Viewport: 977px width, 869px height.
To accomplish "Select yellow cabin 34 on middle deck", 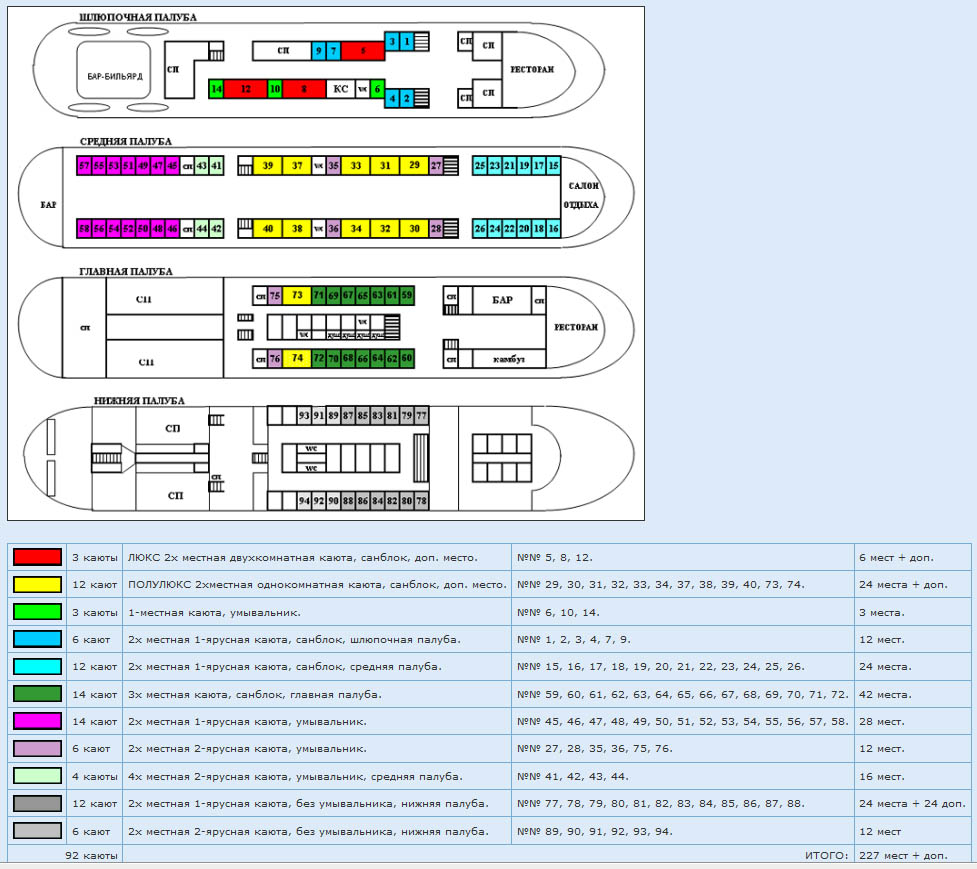I will click(x=356, y=229).
